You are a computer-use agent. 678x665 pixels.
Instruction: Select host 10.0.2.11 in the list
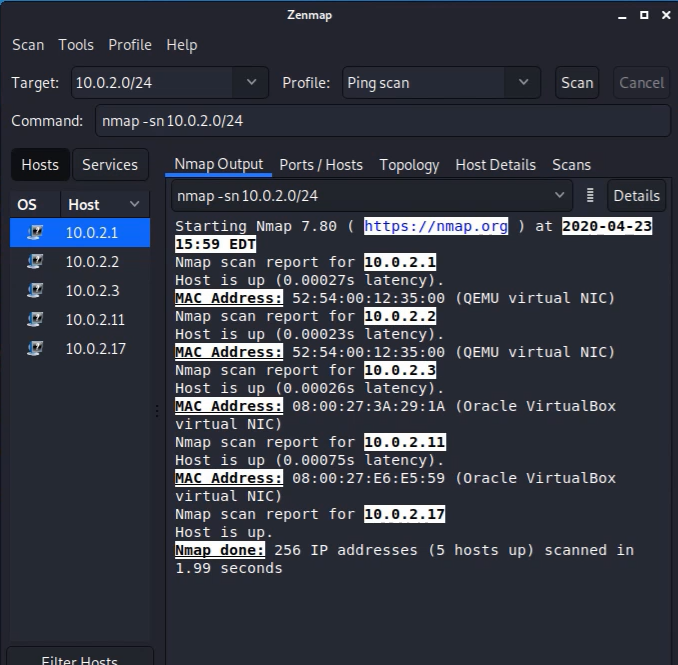pyautogui.click(x=80, y=320)
